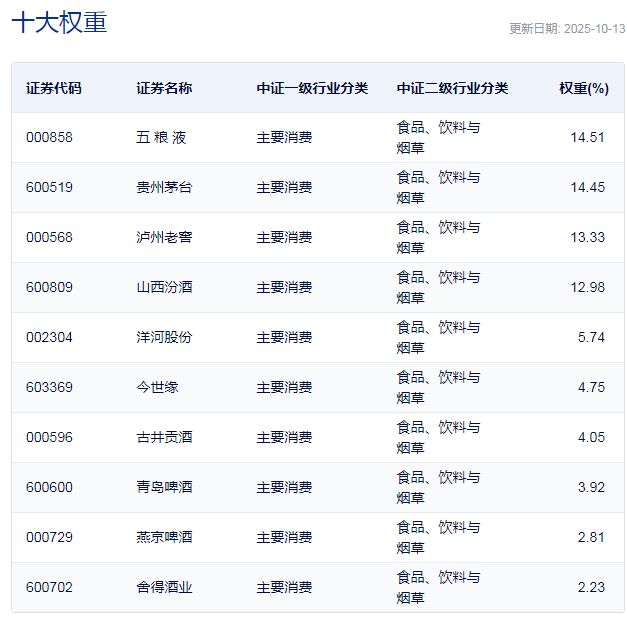Select security code 600702
Image resolution: width=627 pixels, height=617 pixels.
49,587
